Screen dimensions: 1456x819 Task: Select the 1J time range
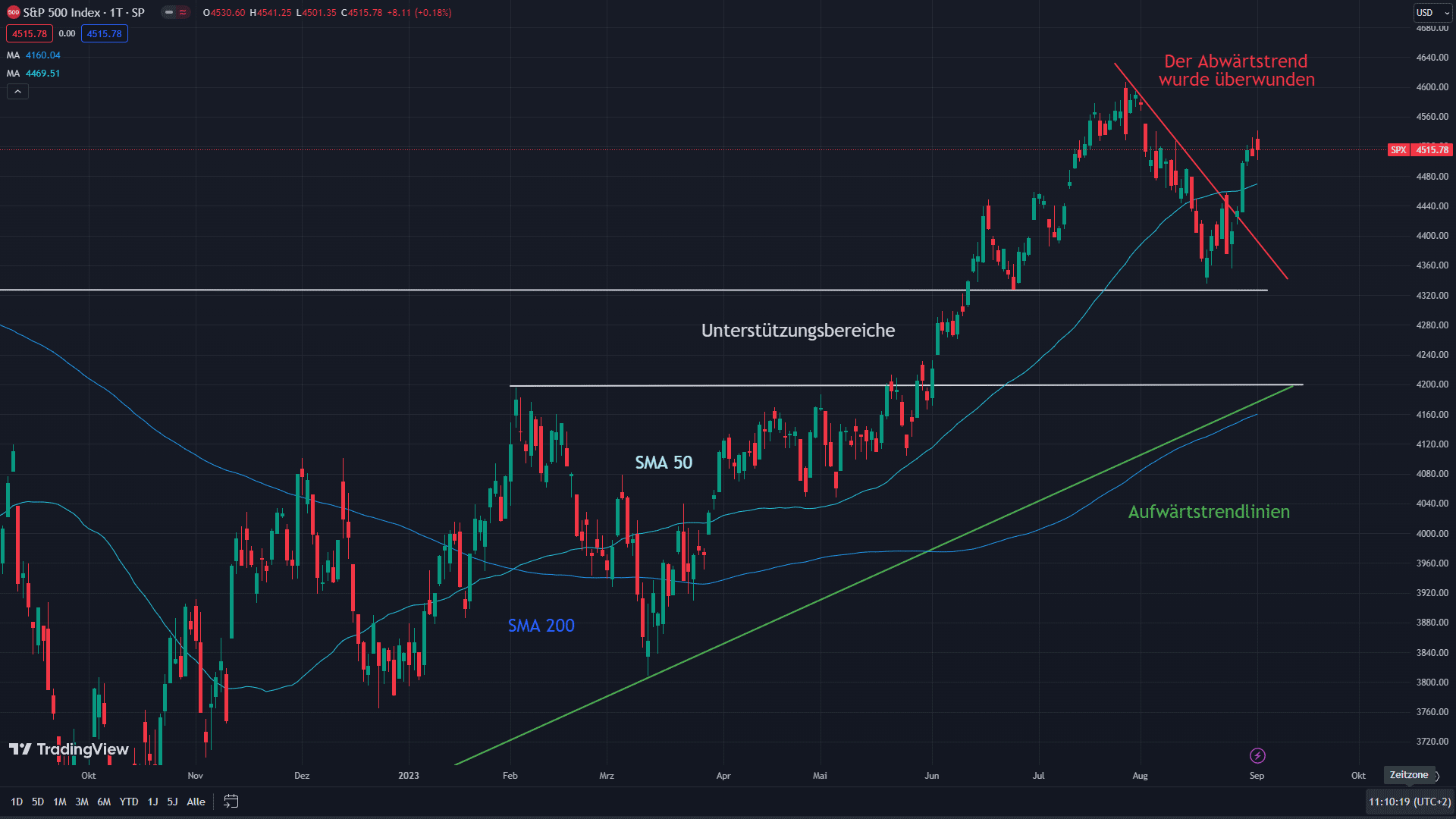pyautogui.click(x=152, y=802)
